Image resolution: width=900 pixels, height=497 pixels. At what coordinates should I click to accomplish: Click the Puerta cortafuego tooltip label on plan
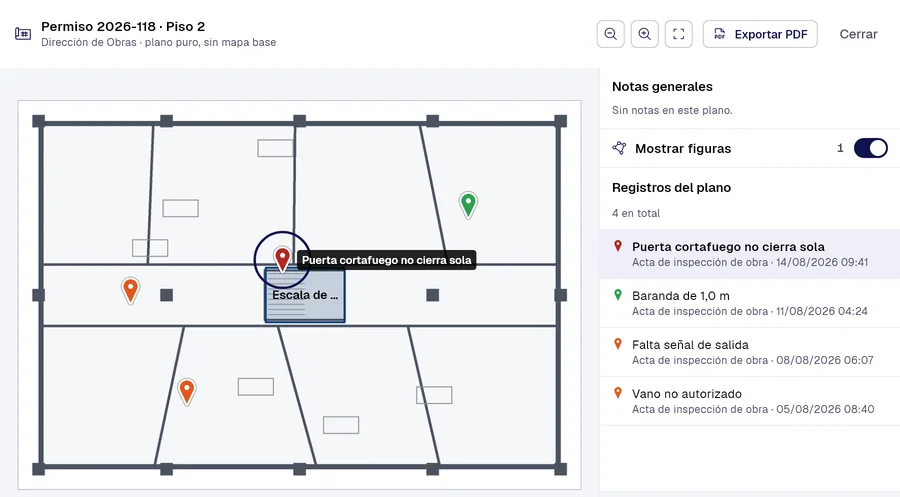(x=386, y=260)
